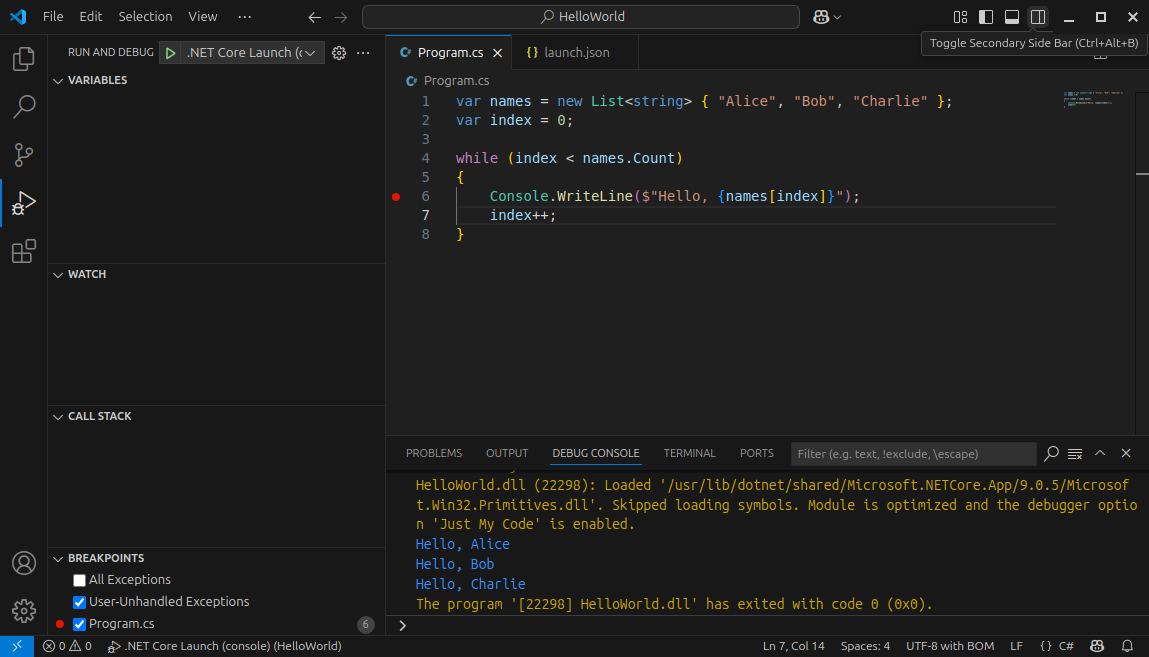
Task: Open the Manage gear in activity bar
Action: point(23,611)
